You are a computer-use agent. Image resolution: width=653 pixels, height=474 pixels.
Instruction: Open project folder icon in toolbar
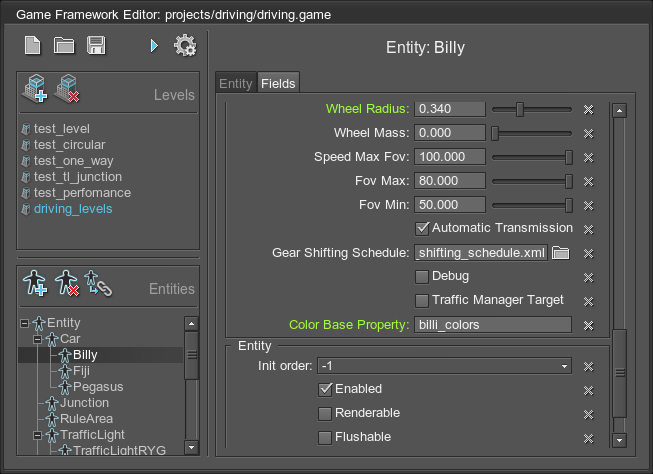[x=64, y=45]
